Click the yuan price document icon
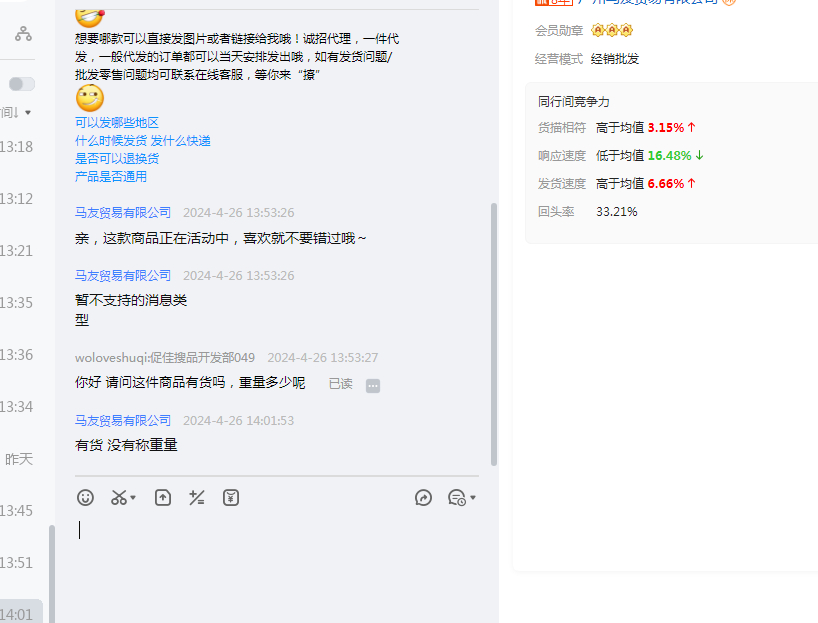The height and width of the screenshot is (623, 818). 231,497
